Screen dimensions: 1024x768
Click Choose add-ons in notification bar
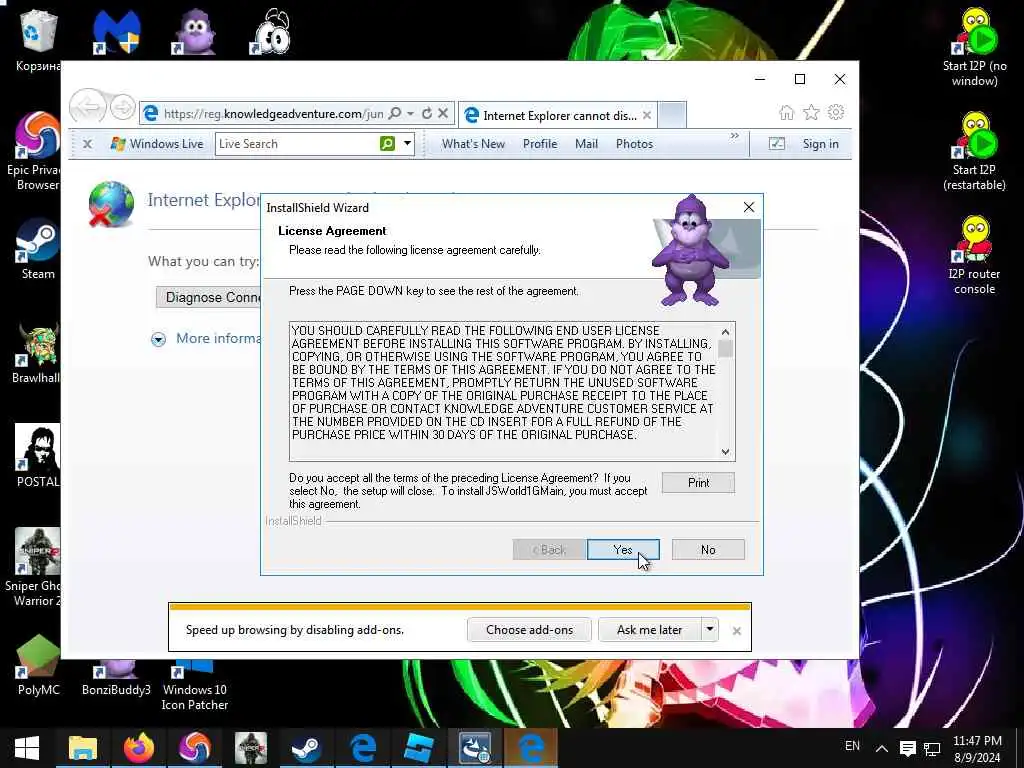click(x=529, y=630)
